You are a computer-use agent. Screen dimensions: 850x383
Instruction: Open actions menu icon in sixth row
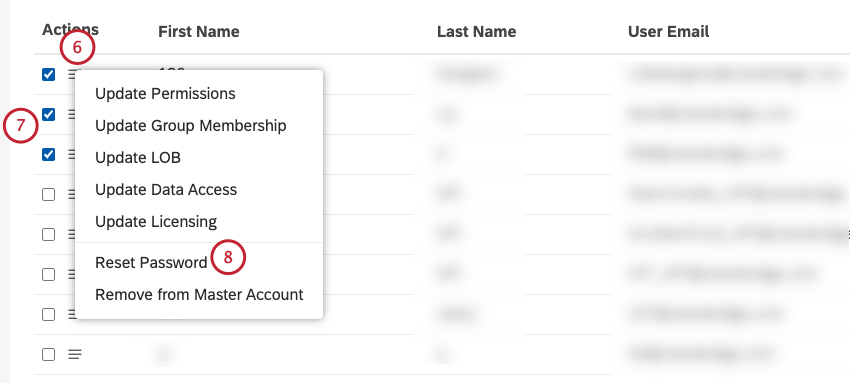(x=72, y=275)
